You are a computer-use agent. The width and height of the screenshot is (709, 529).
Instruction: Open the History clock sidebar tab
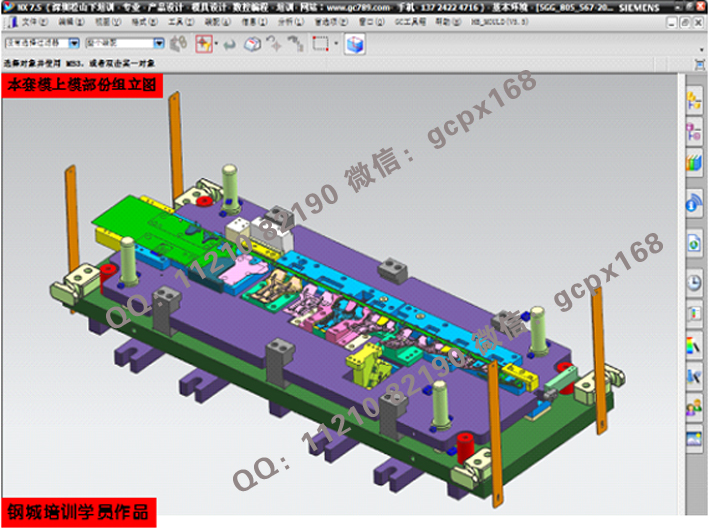694,283
